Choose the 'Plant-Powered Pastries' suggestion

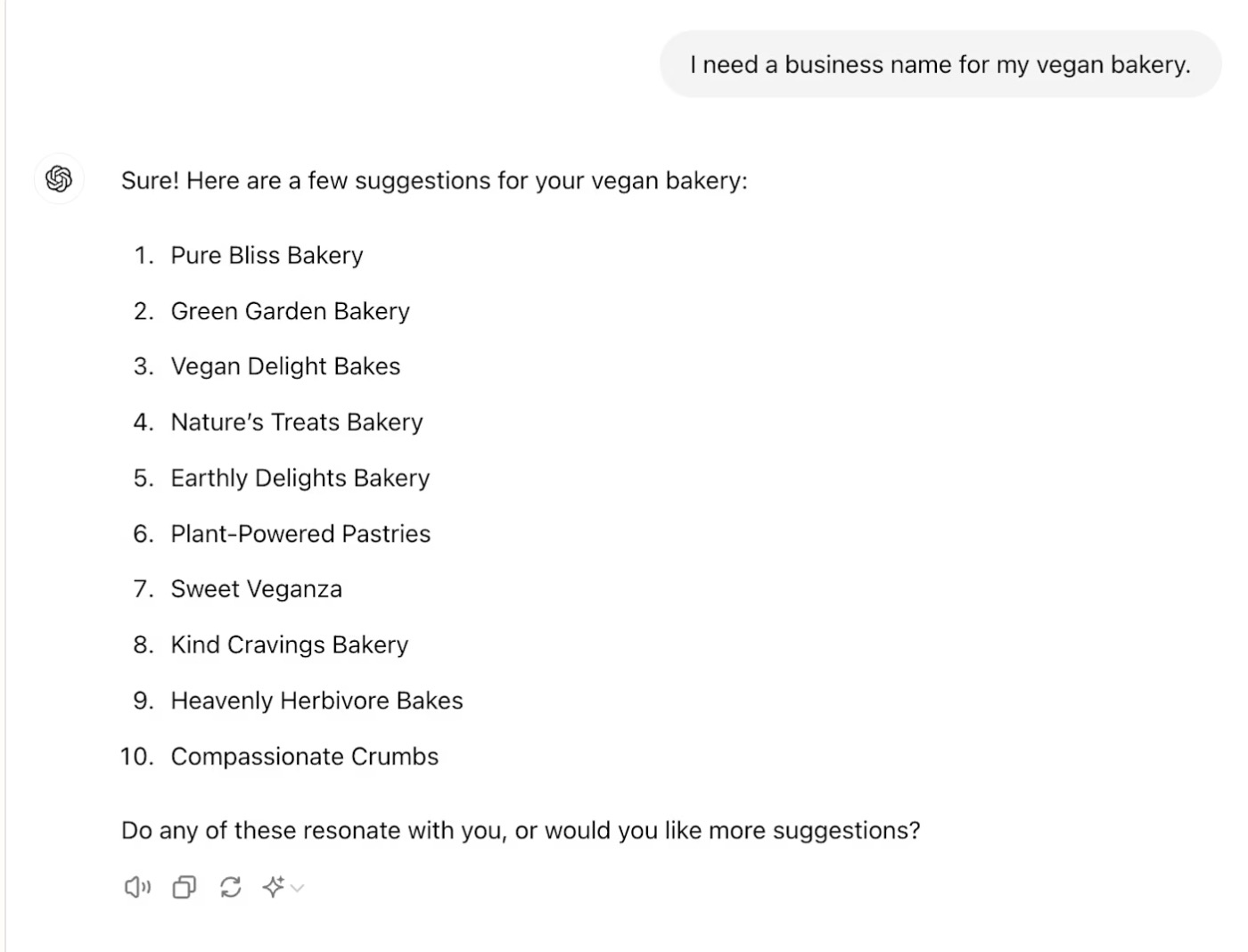[300, 533]
